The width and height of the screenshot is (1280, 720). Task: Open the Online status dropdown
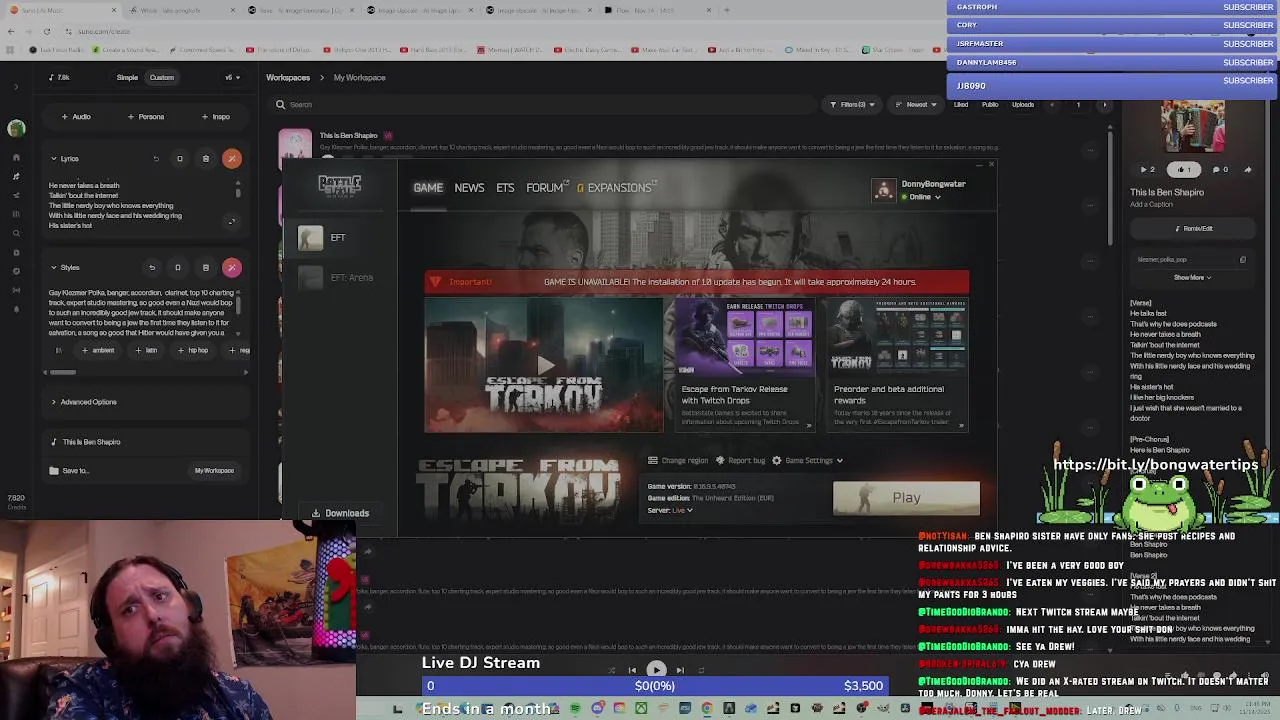coord(920,197)
